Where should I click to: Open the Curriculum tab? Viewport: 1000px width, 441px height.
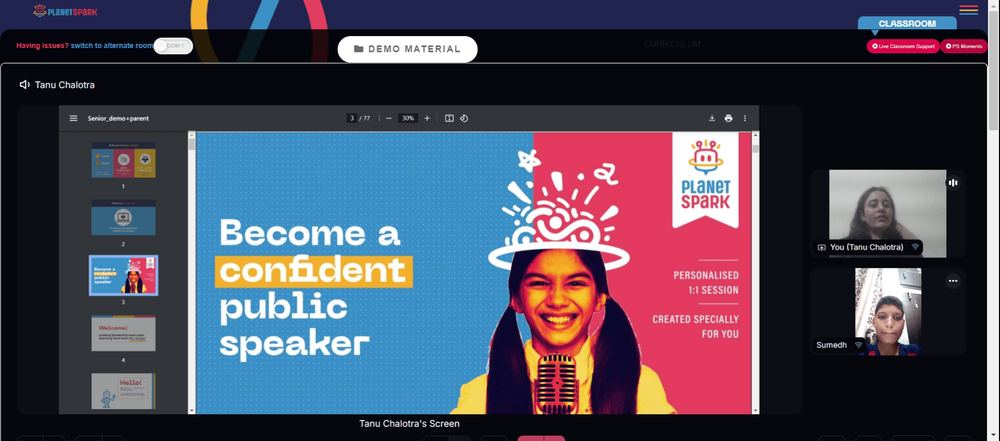[672, 44]
